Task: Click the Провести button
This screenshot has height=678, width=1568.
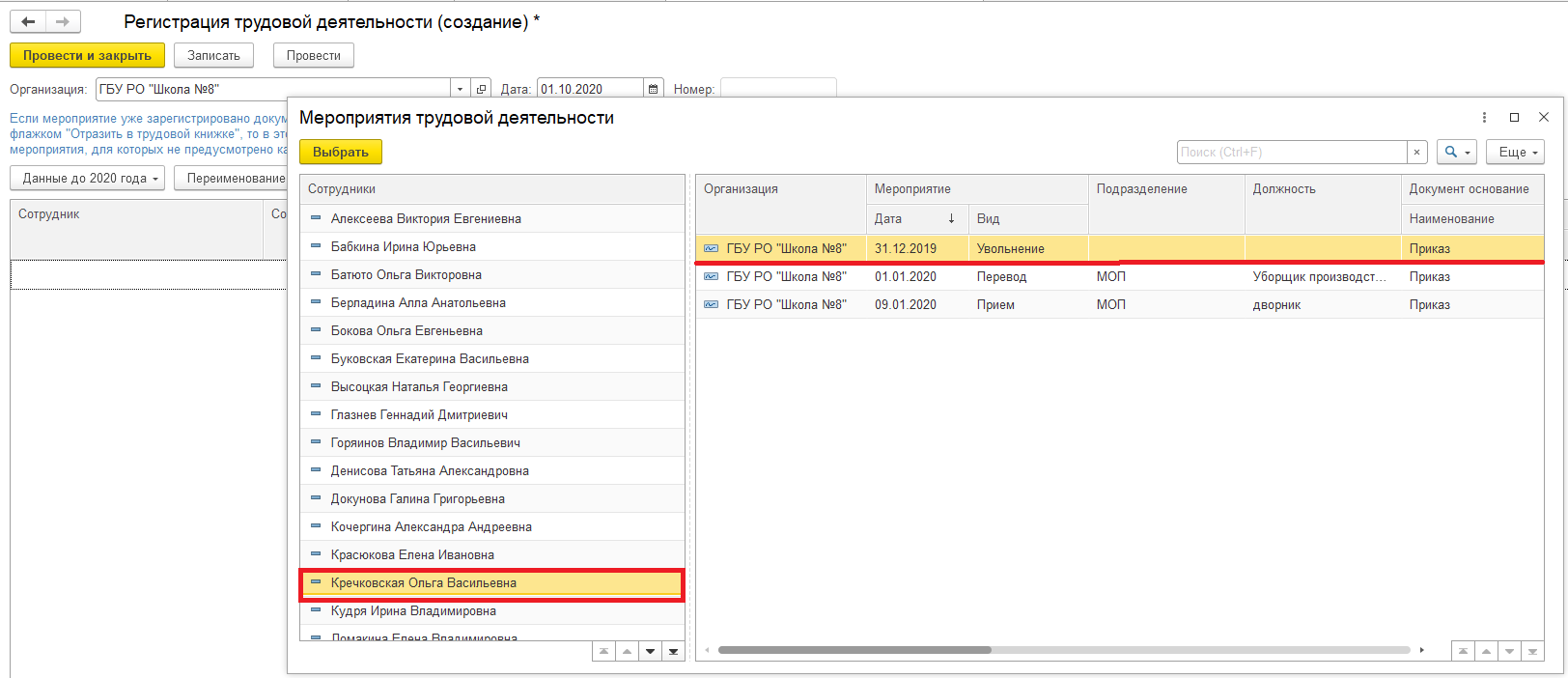Action: click(314, 55)
